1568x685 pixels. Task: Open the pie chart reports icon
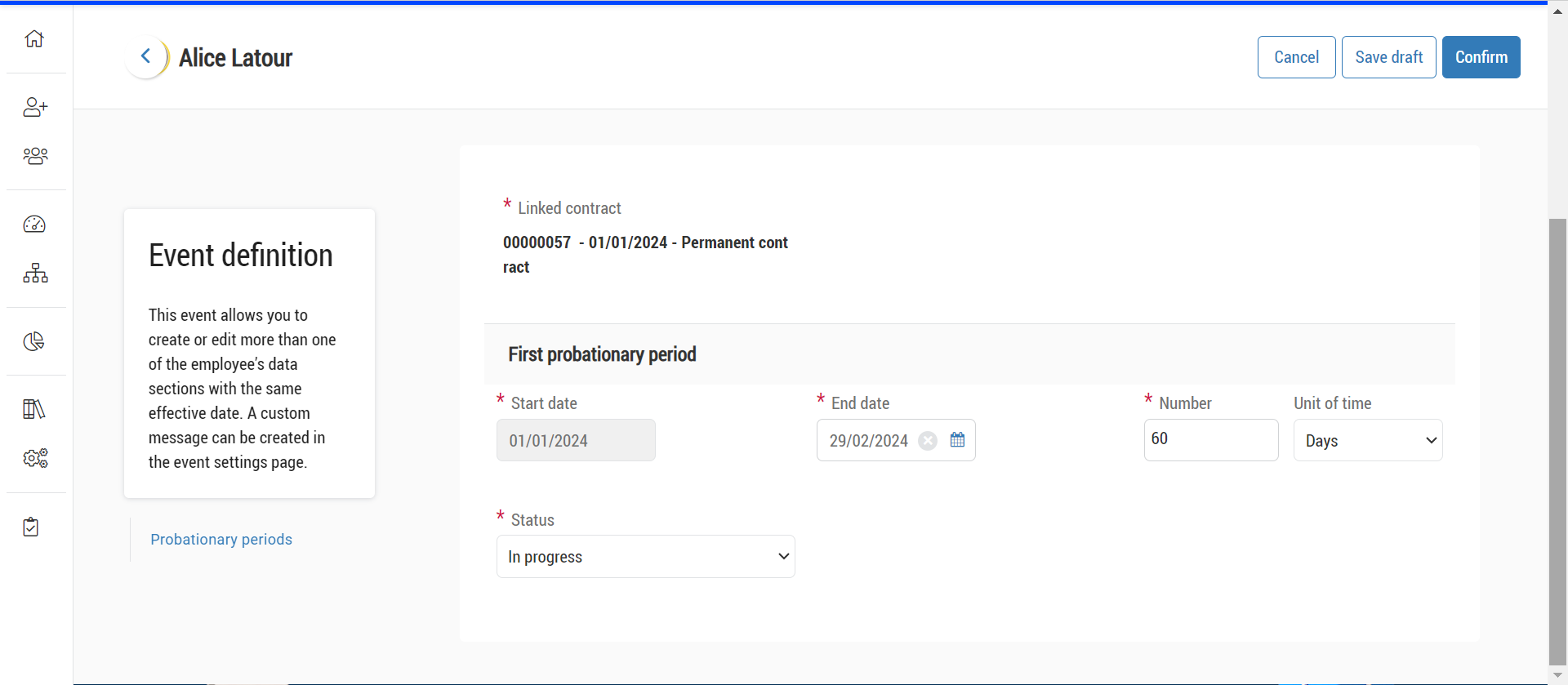pyautogui.click(x=34, y=341)
